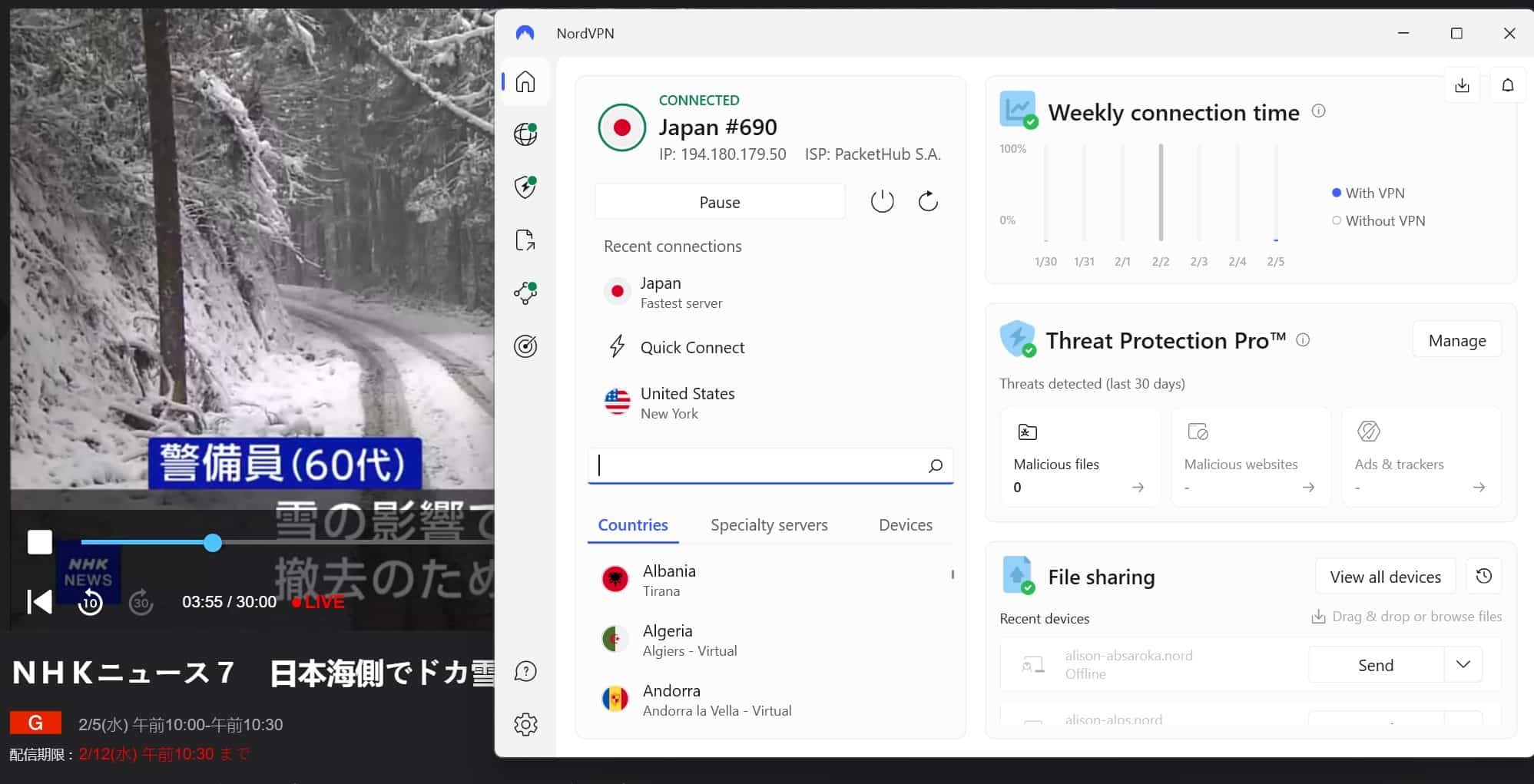
Task: Open file sharing transfer history clock icon
Action: [x=1483, y=576]
